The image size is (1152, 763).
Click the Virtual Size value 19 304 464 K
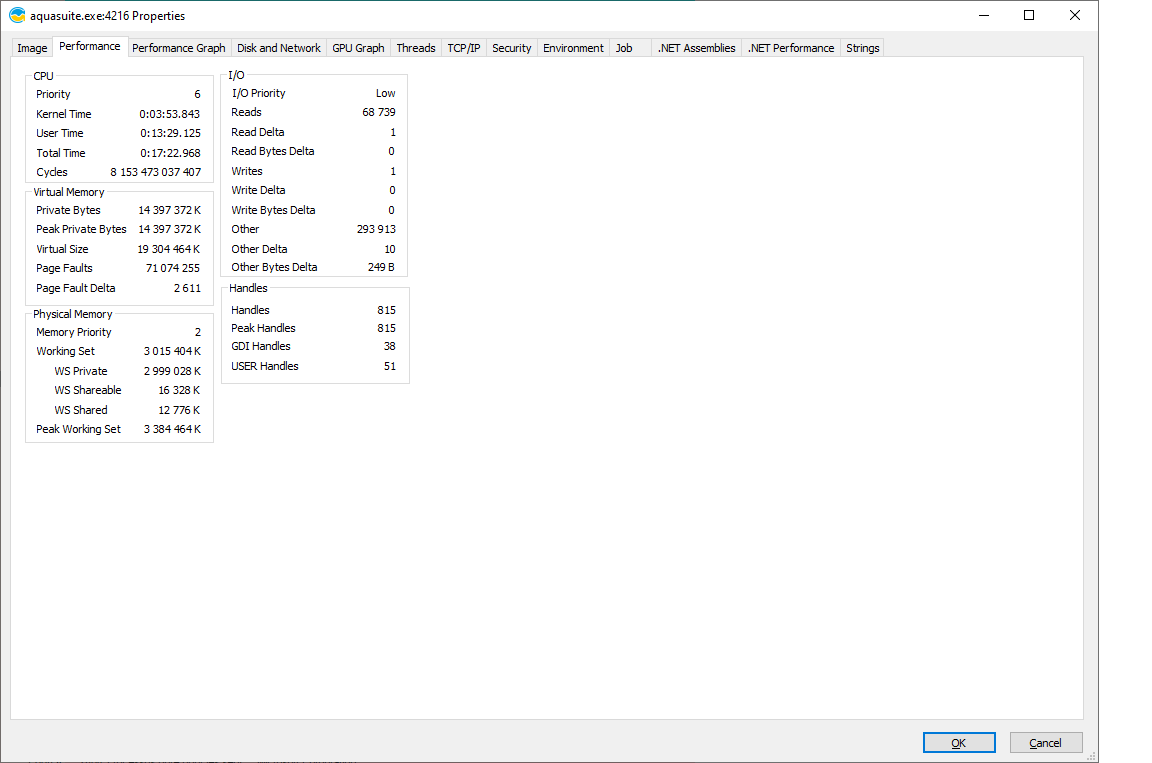click(x=169, y=249)
